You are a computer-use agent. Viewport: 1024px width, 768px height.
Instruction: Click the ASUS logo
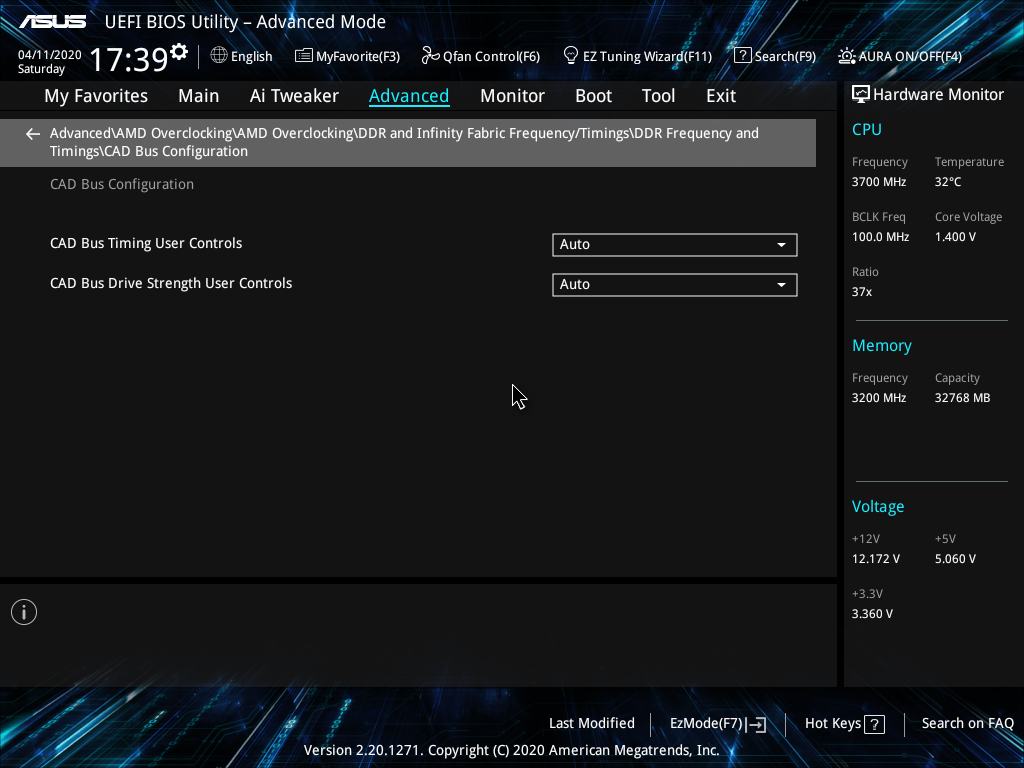52,22
